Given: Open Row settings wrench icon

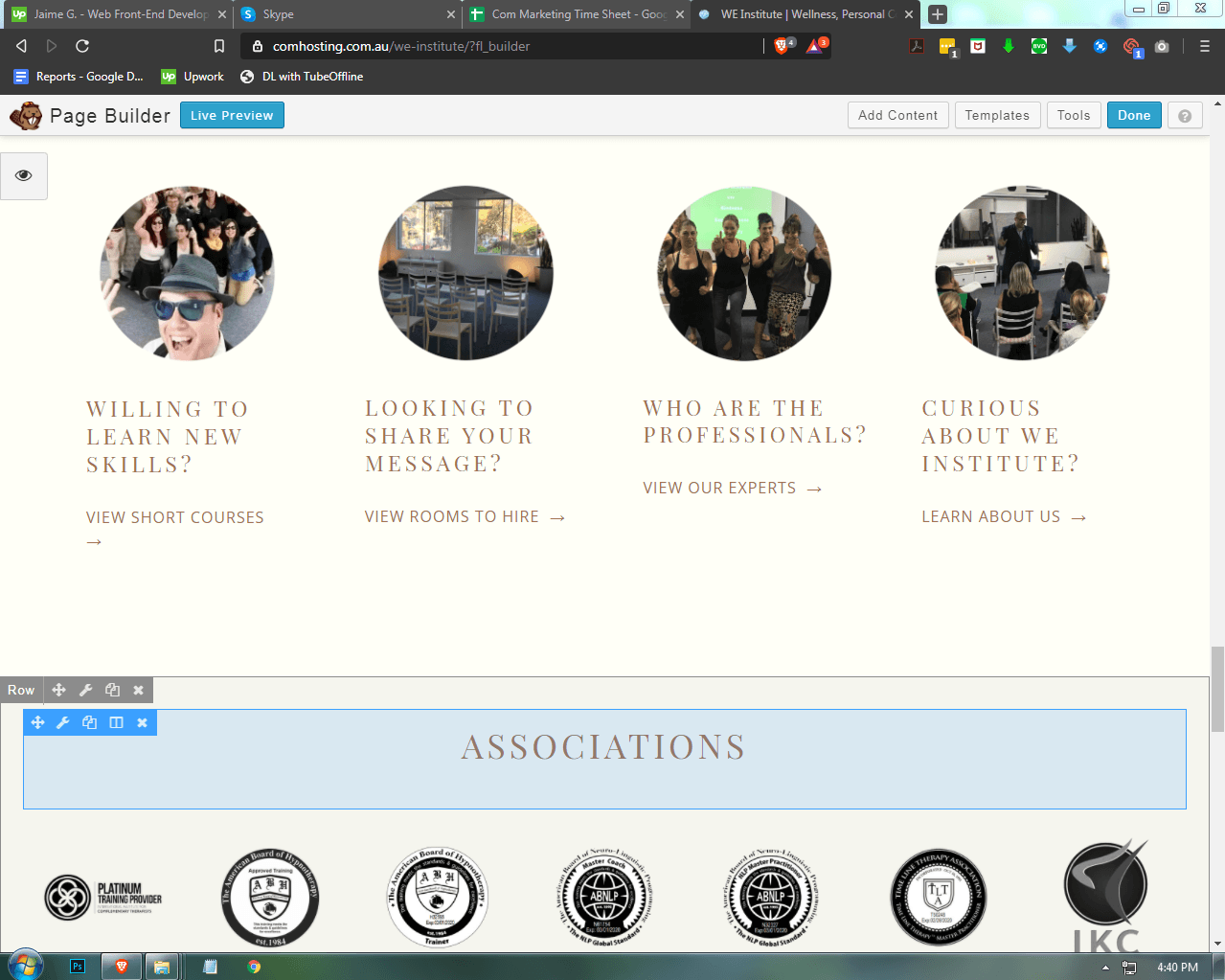Looking at the screenshot, I should (x=85, y=690).
